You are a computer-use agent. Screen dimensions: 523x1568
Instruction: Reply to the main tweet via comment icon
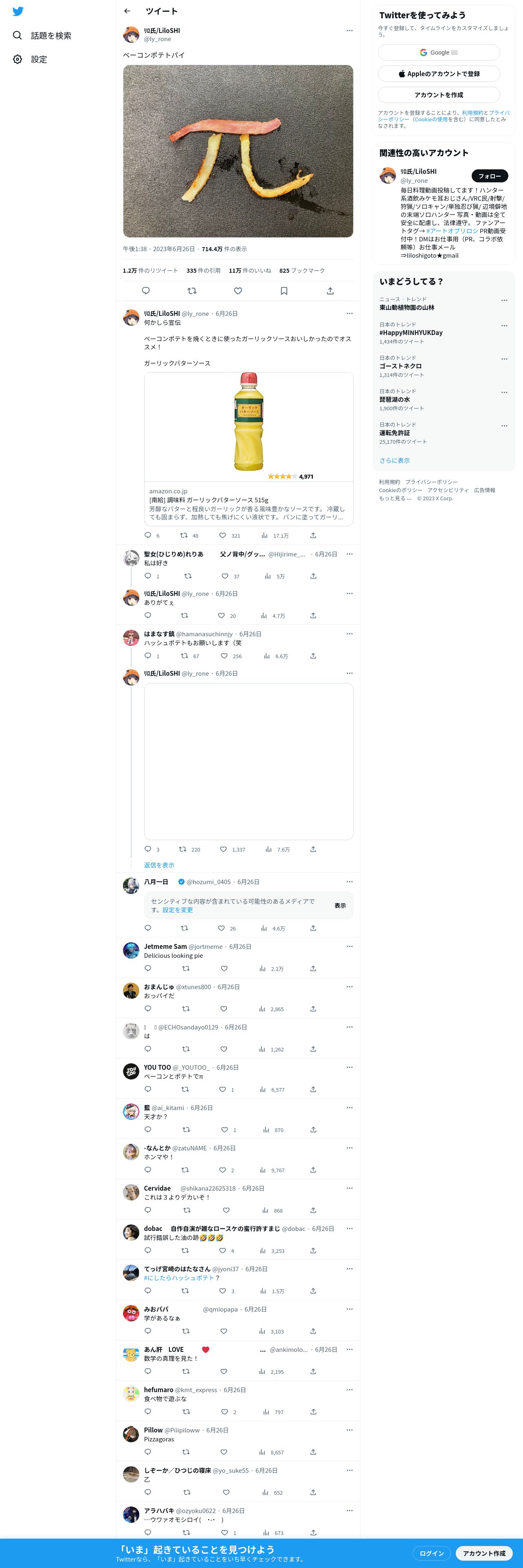click(x=145, y=291)
